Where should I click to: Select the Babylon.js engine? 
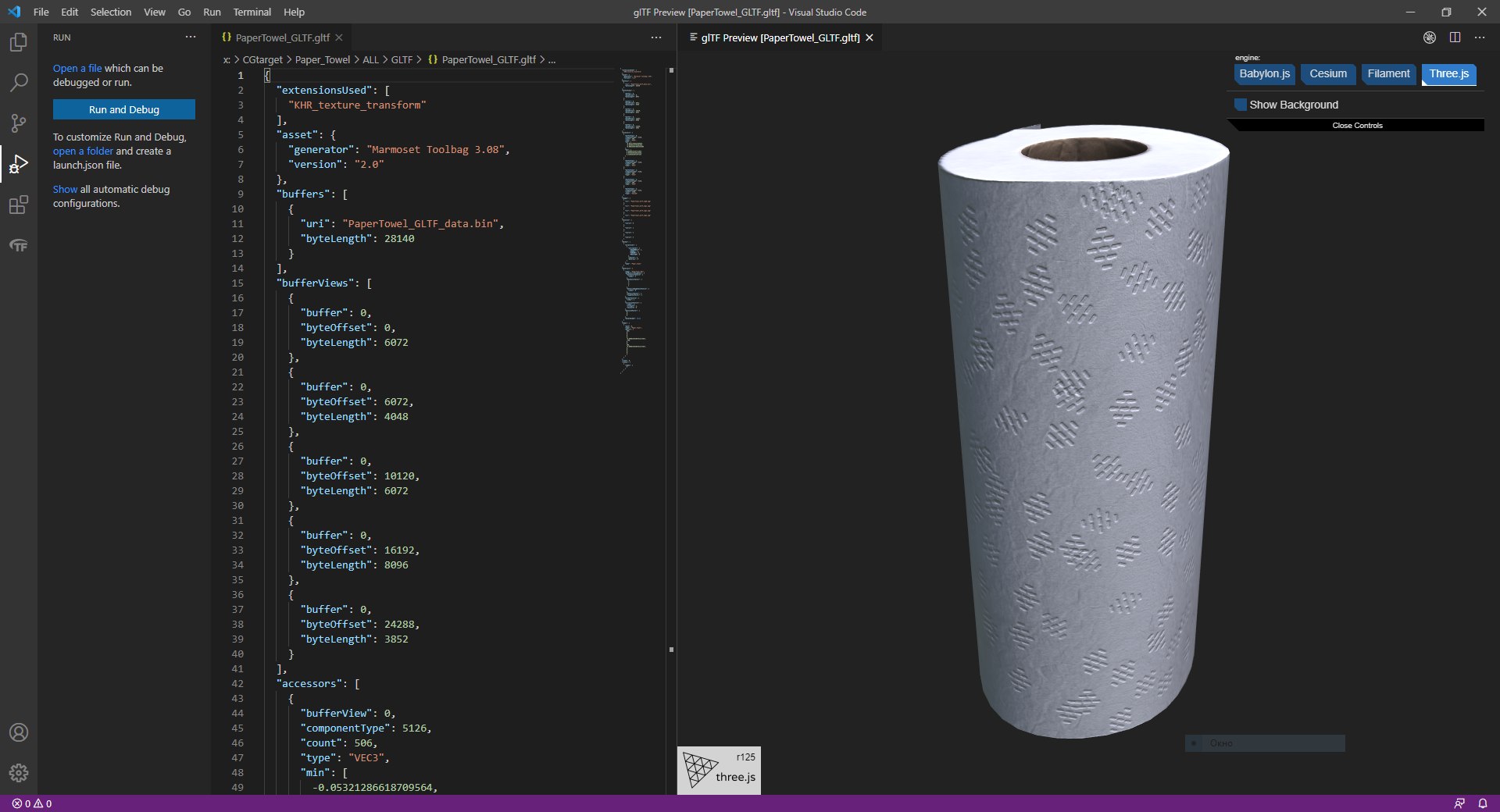tap(1264, 74)
